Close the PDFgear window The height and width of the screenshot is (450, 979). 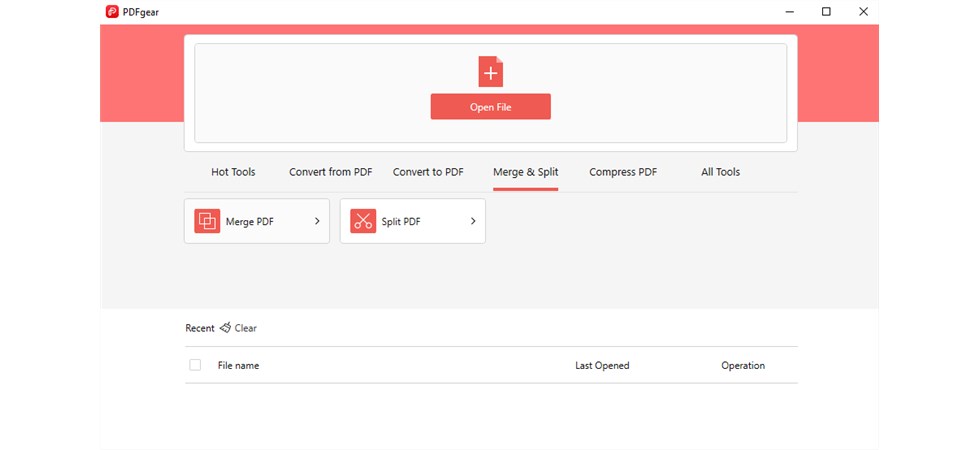[863, 11]
